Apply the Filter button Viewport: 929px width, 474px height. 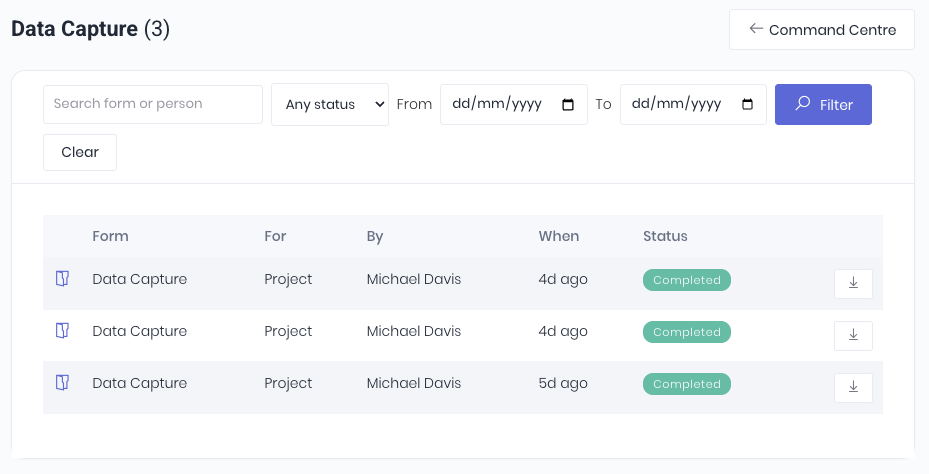click(824, 104)
